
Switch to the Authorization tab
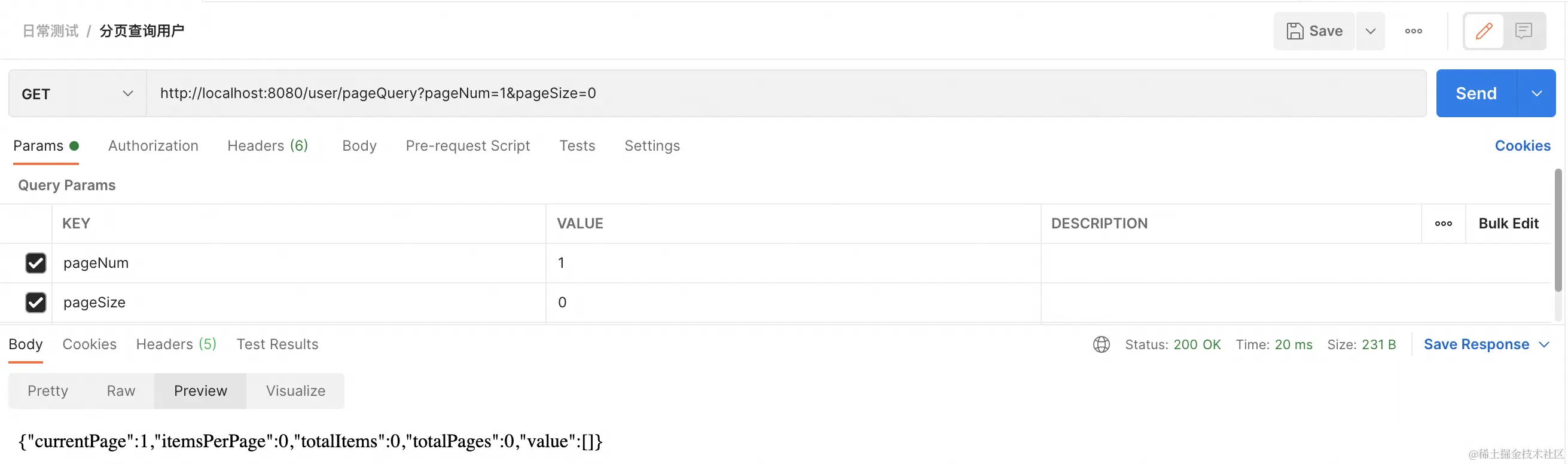tap(153, 145)
